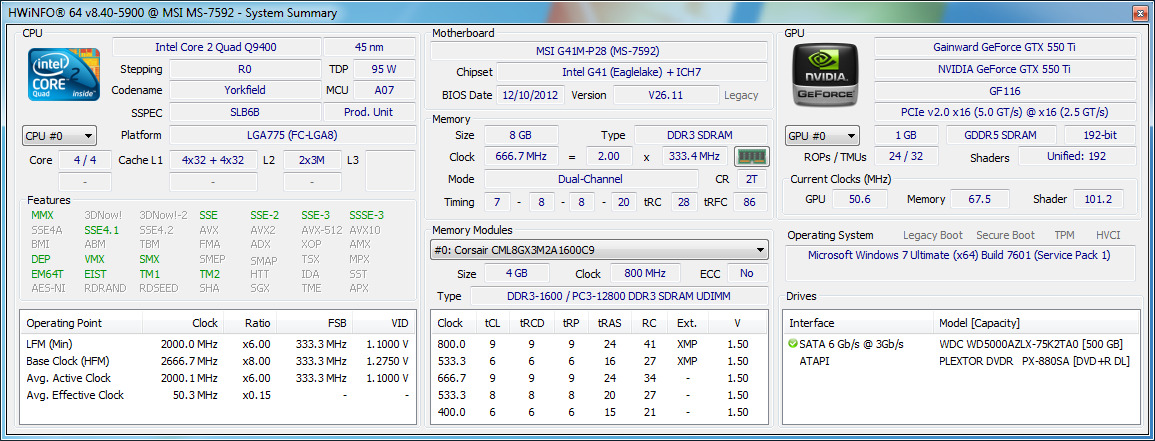Viewport: 1155px width, 441px height.
Task: Select the Base Clock (HFM) row
Action: [x=216, y=361]
